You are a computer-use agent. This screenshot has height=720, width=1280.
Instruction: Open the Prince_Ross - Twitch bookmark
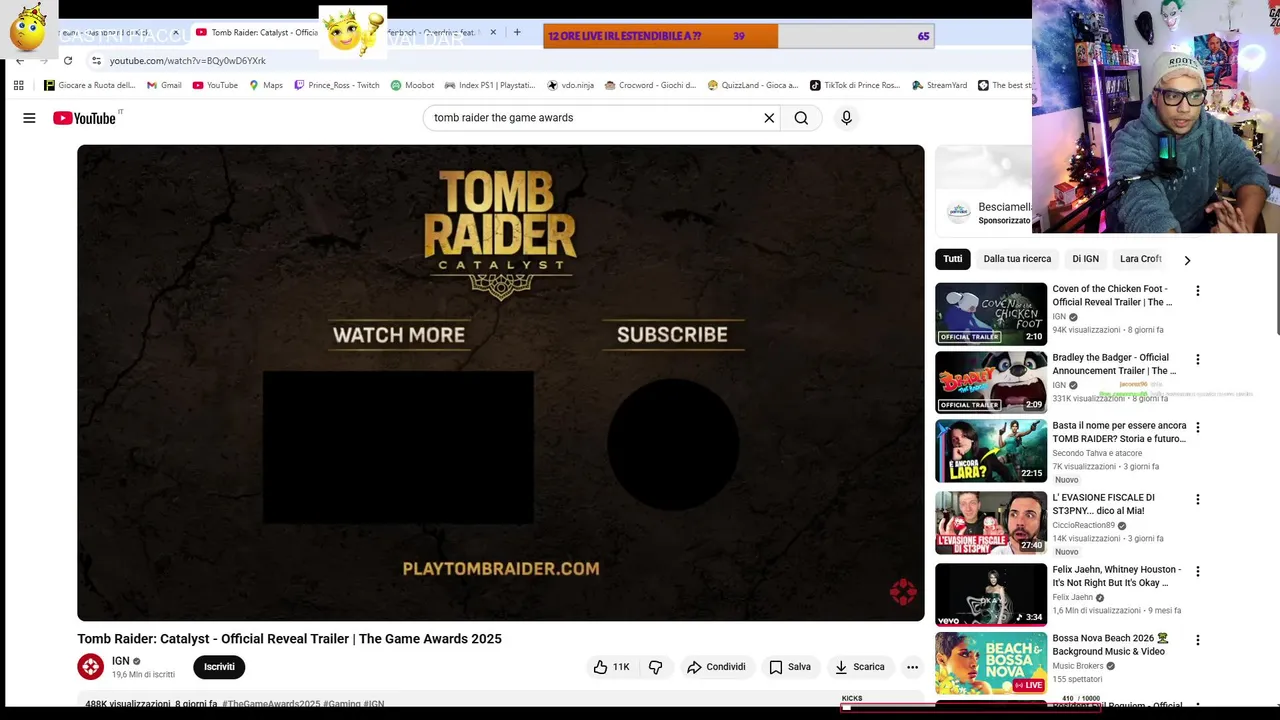(336, 85)
